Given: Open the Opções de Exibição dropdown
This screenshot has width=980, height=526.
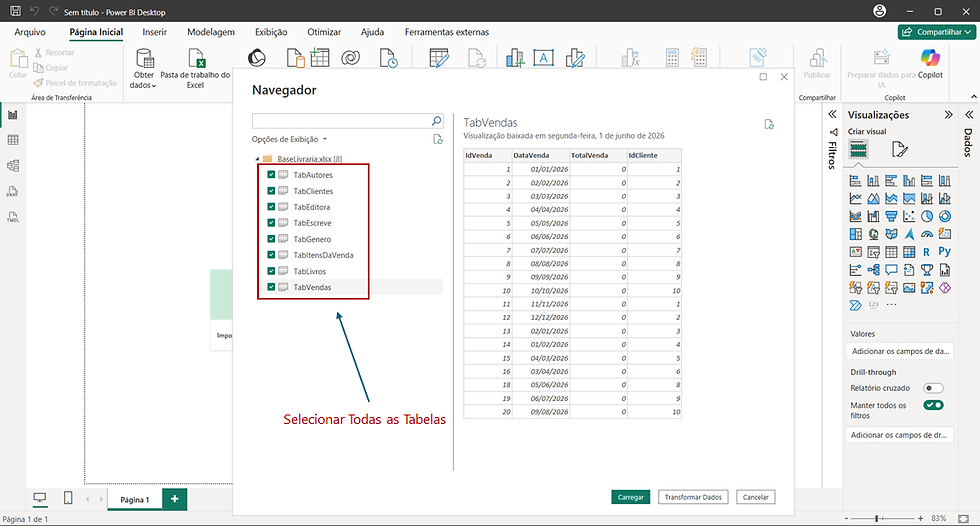Looking at the screenshot, I should 289,139.
